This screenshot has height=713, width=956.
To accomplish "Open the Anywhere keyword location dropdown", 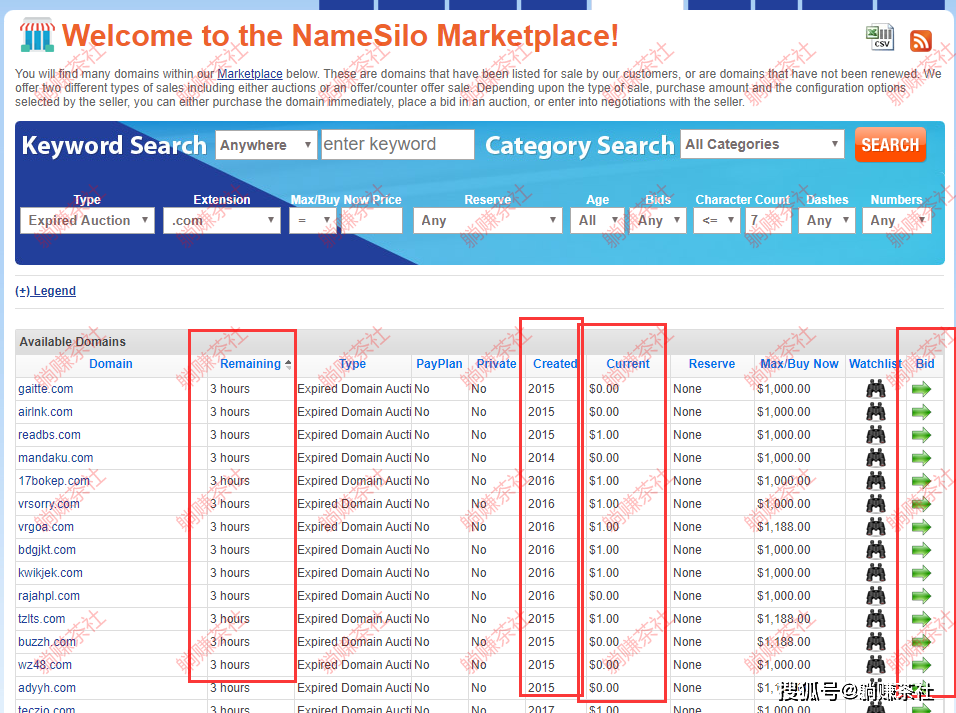I will (266, 145).
